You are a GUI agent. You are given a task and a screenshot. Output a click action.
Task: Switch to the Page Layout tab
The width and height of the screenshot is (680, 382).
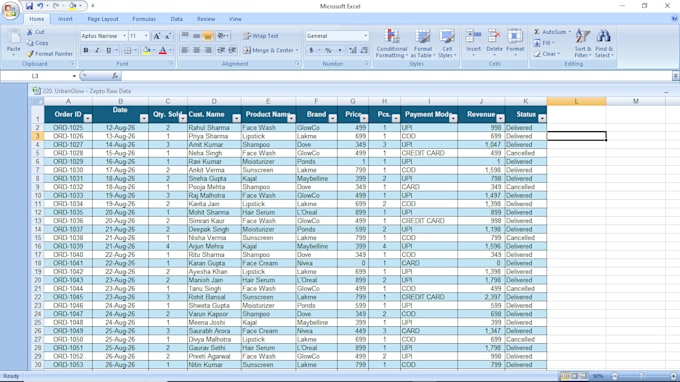point(103,19)
